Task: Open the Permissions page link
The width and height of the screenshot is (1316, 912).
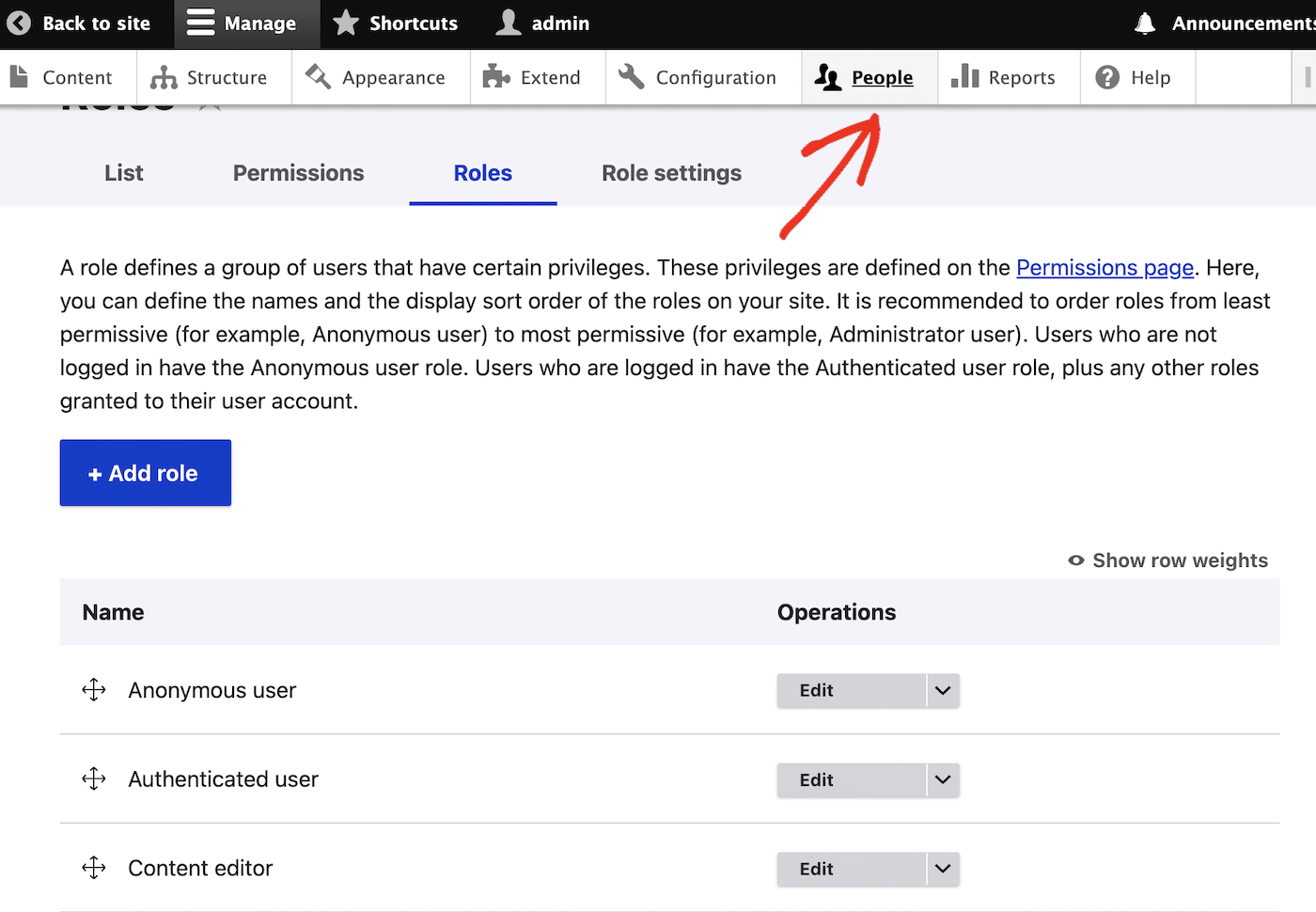Action: pos(1104,268)
